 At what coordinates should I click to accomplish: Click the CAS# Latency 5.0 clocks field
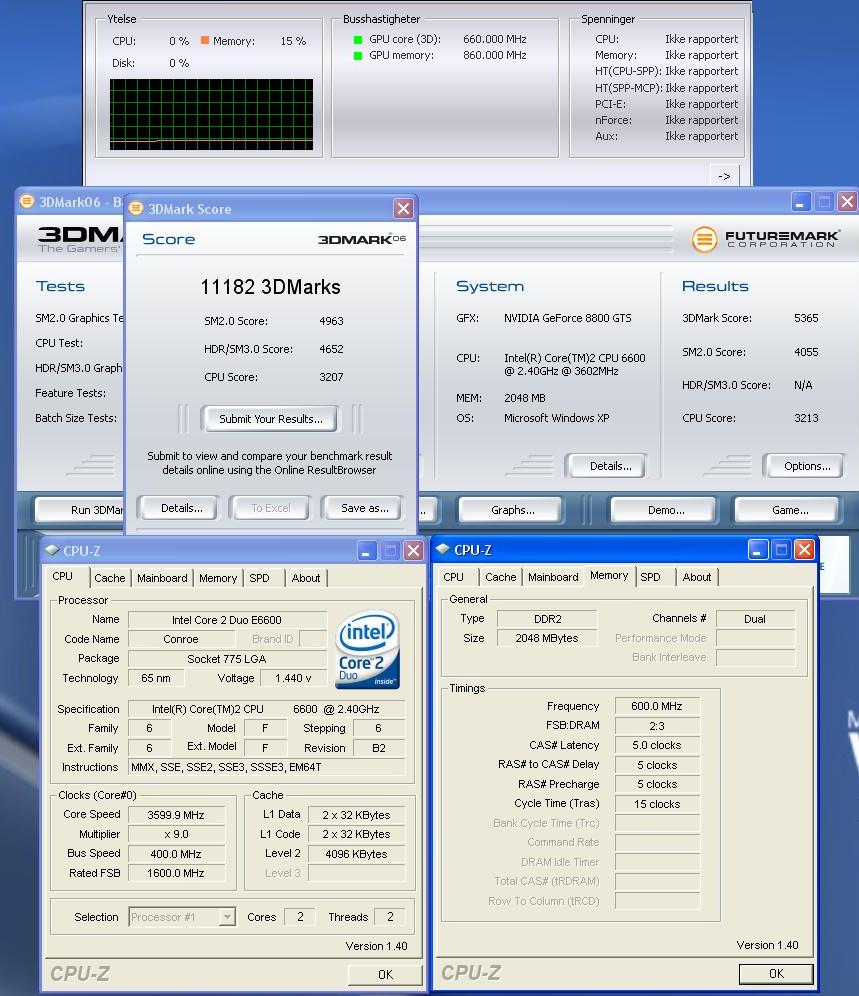(x=657, y=745)
